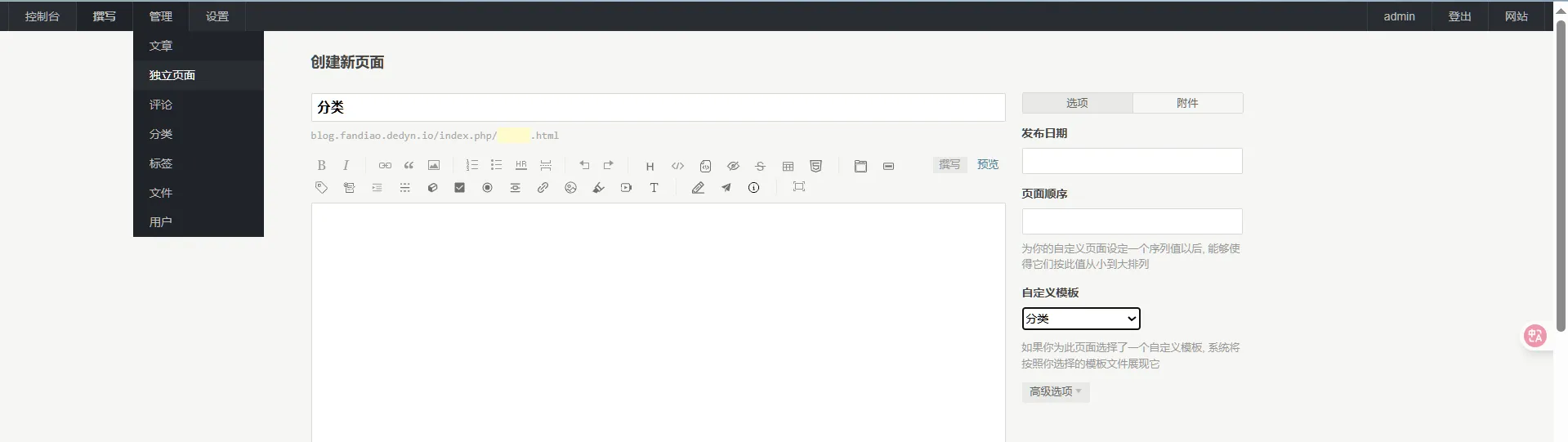Insert a video with the video icon

[x=627, y=187]
